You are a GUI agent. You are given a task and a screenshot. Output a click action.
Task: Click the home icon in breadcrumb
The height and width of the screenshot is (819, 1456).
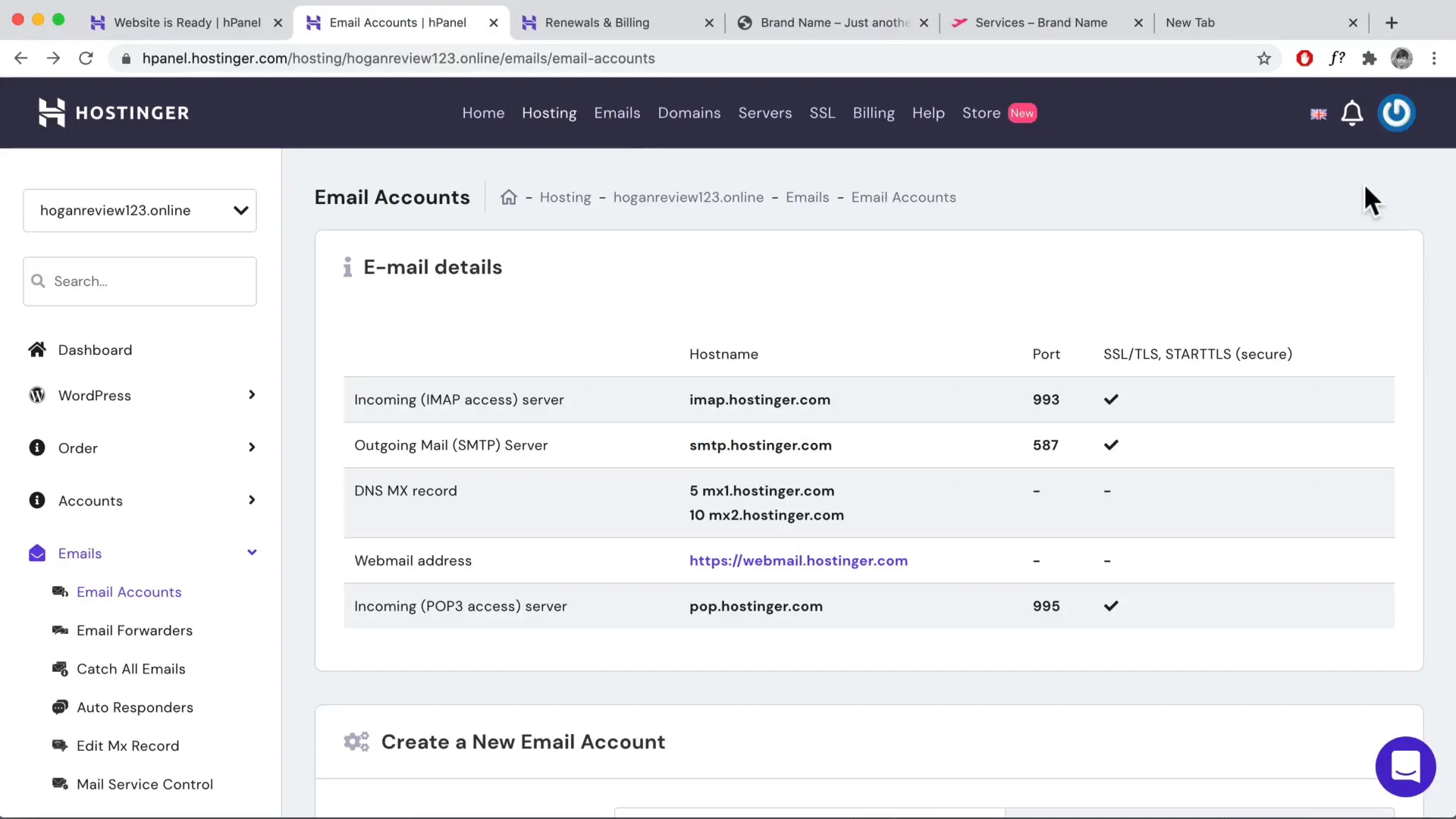click(x=509, y=197)
